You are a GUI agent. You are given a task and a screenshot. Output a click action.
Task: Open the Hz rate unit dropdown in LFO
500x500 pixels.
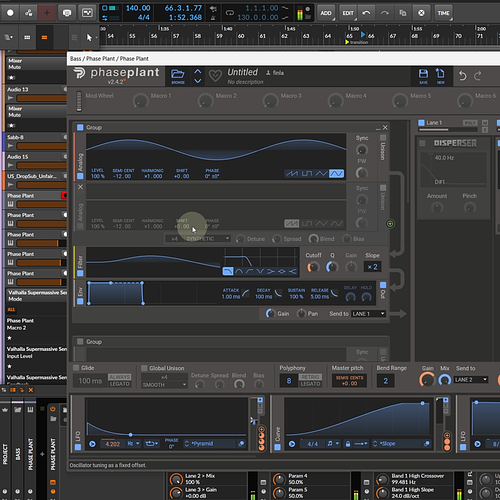tap(133, 444)
